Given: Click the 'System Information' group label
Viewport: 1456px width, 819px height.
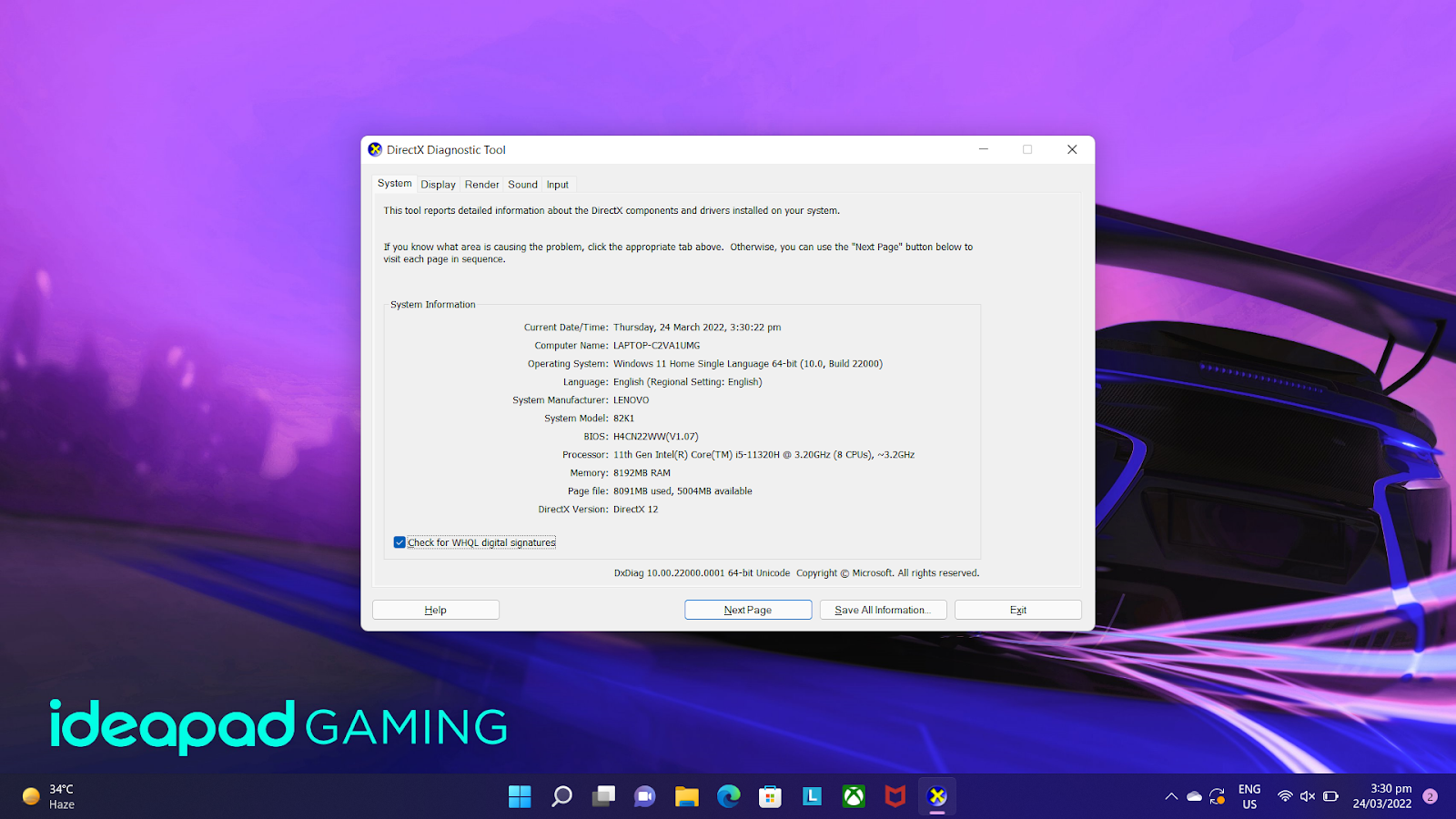Looking at the screenshot, I should click(x=433, y=305).
